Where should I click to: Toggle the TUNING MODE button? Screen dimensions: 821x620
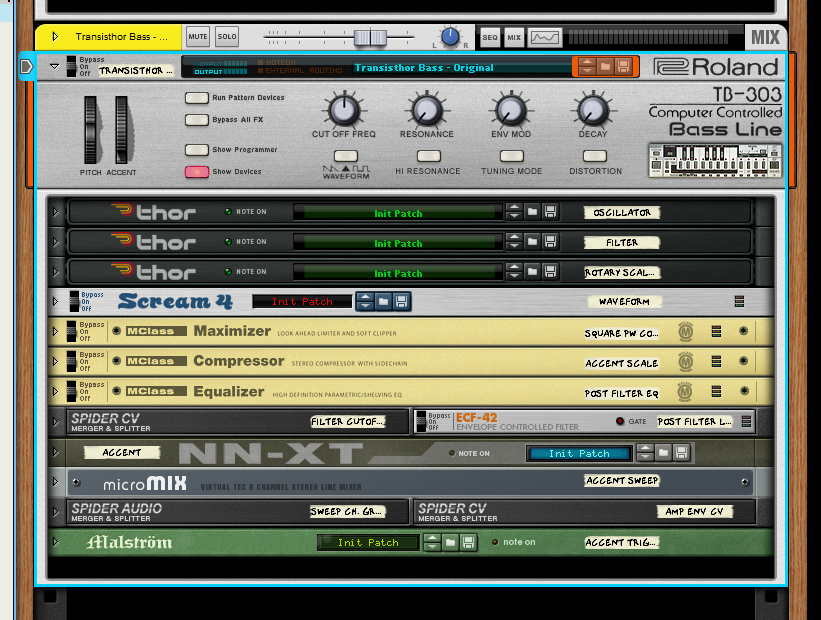tap(512, 156)
